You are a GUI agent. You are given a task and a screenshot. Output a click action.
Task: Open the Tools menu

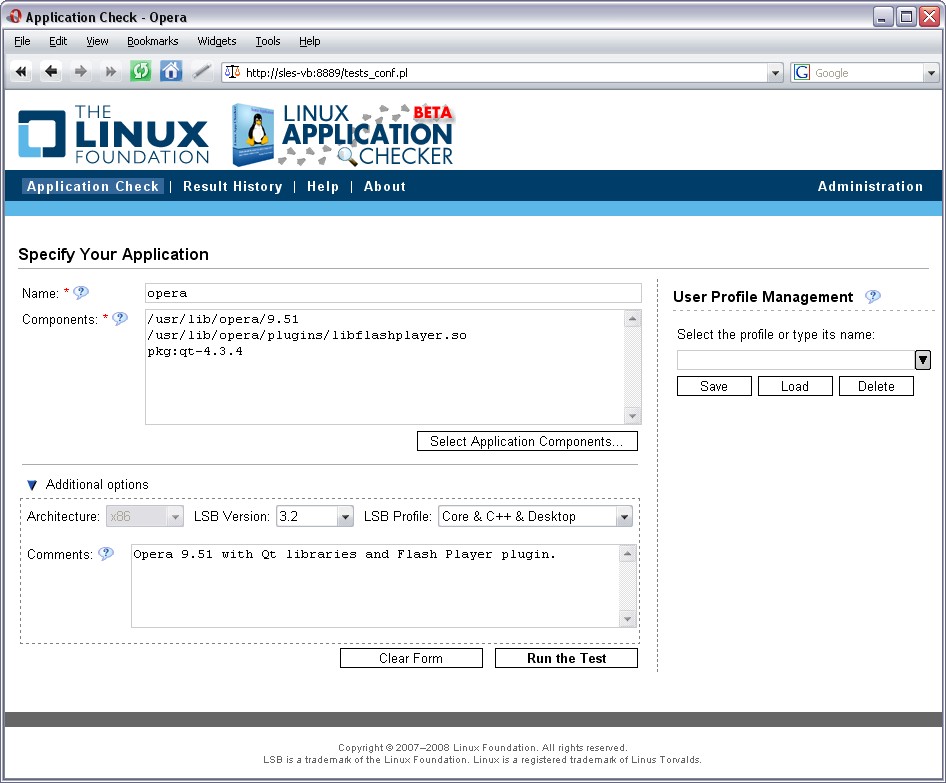(x=268, y=41)
